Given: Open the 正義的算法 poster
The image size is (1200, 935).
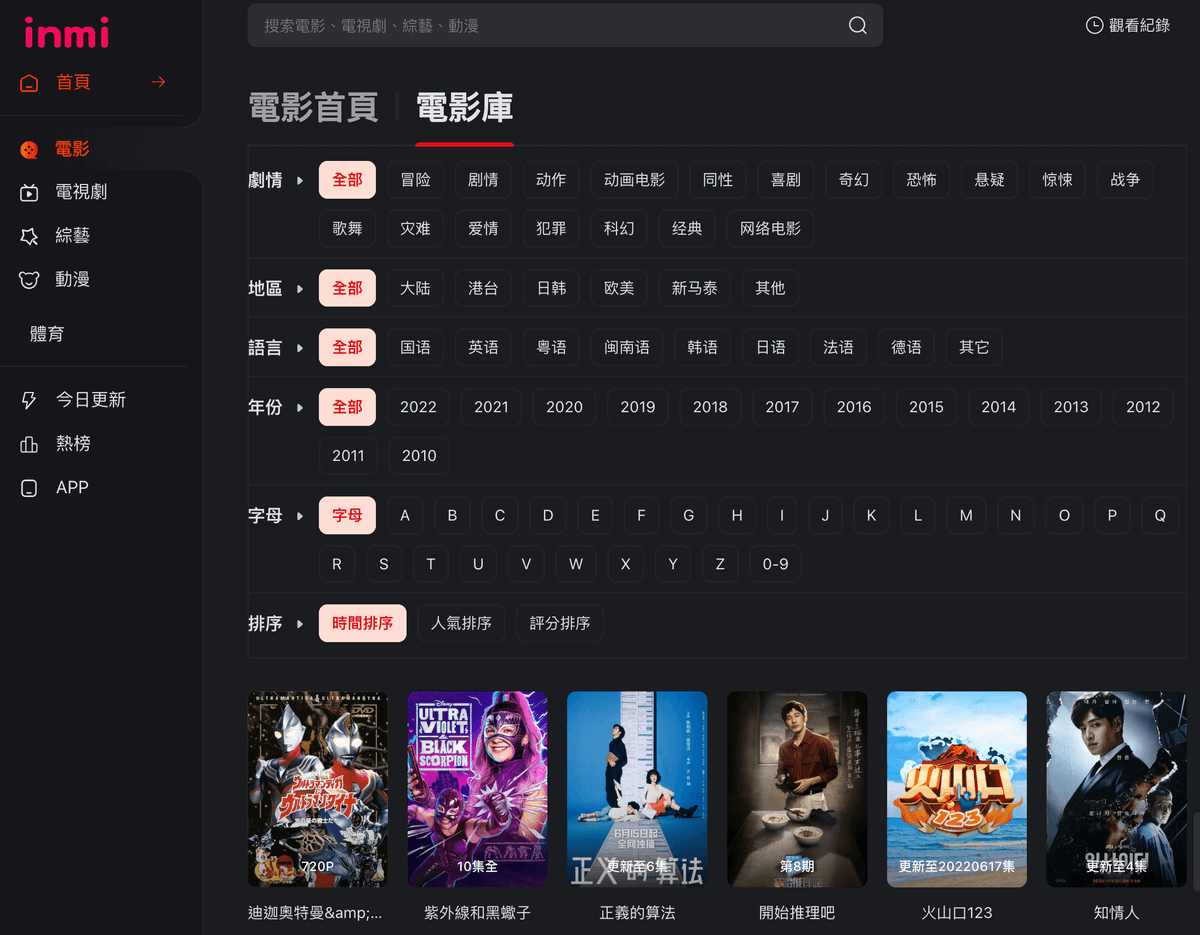Looking at the screenshot, I should [637, 789].
